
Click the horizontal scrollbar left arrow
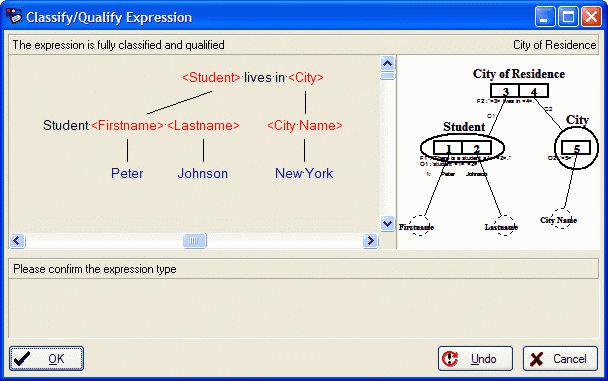point(17,241)
